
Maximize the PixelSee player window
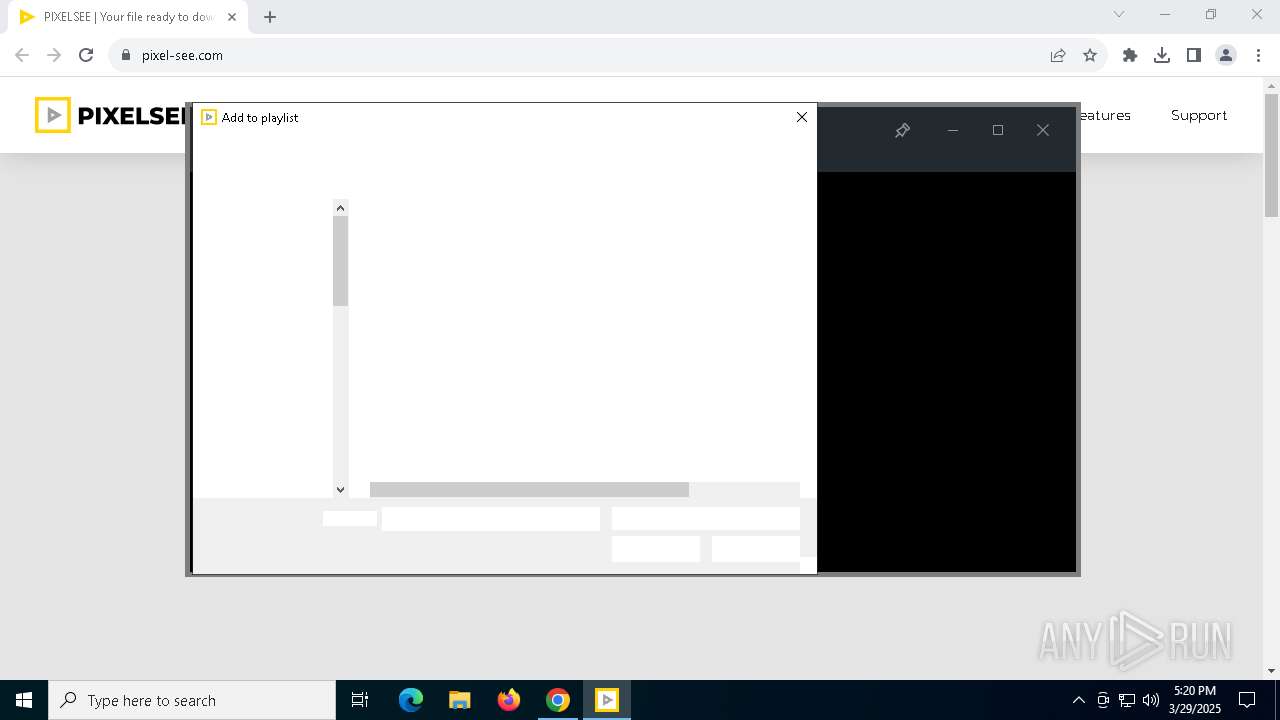click(997, 130)
